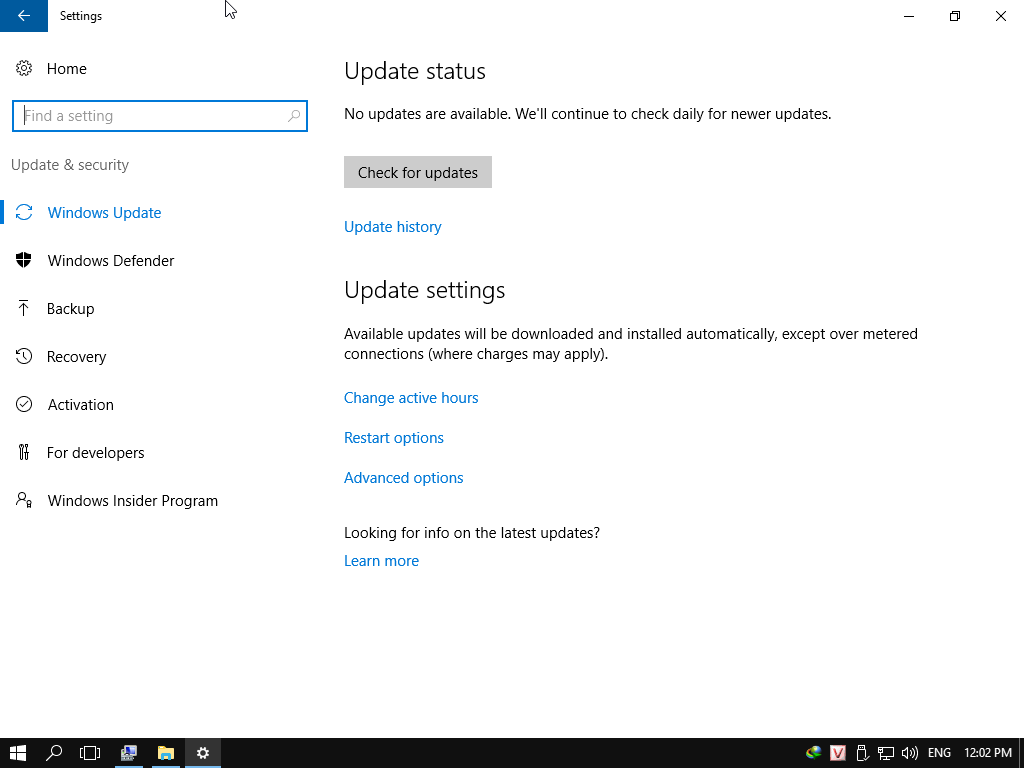Screen dimensions: 1024x768
Task: Open the Recovery section
Action: pyautogui.click(x=76, y=357)
